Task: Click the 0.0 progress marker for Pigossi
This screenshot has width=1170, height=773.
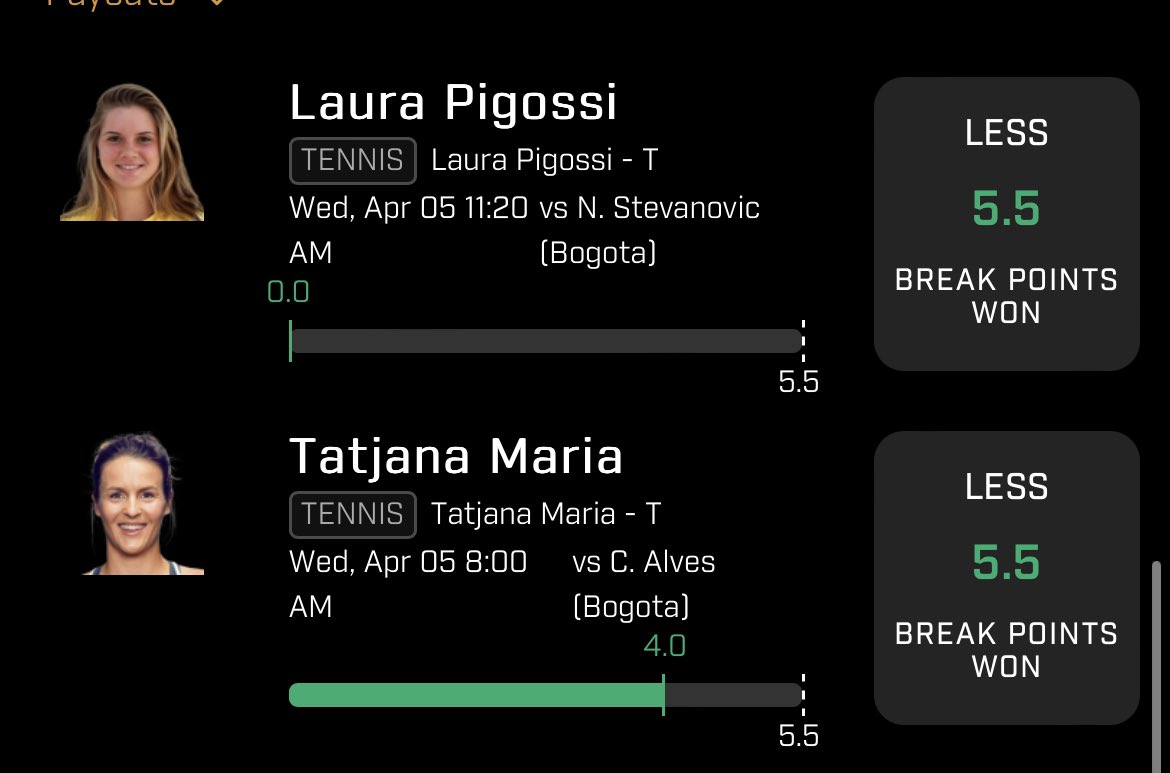Action: (x=288, y=292)
